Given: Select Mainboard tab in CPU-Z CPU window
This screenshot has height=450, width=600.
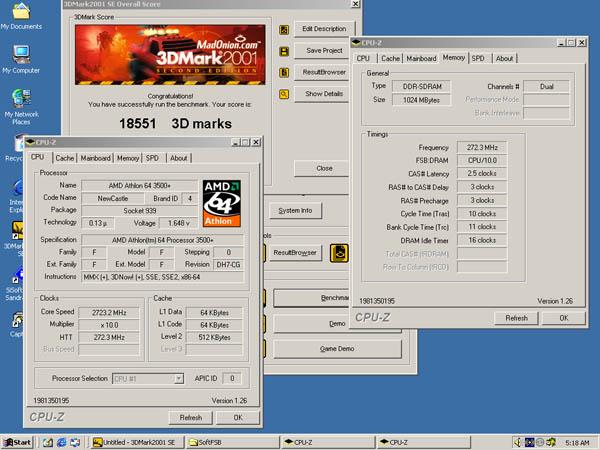Looking at the screenshot, I should [x=96, y=158].
